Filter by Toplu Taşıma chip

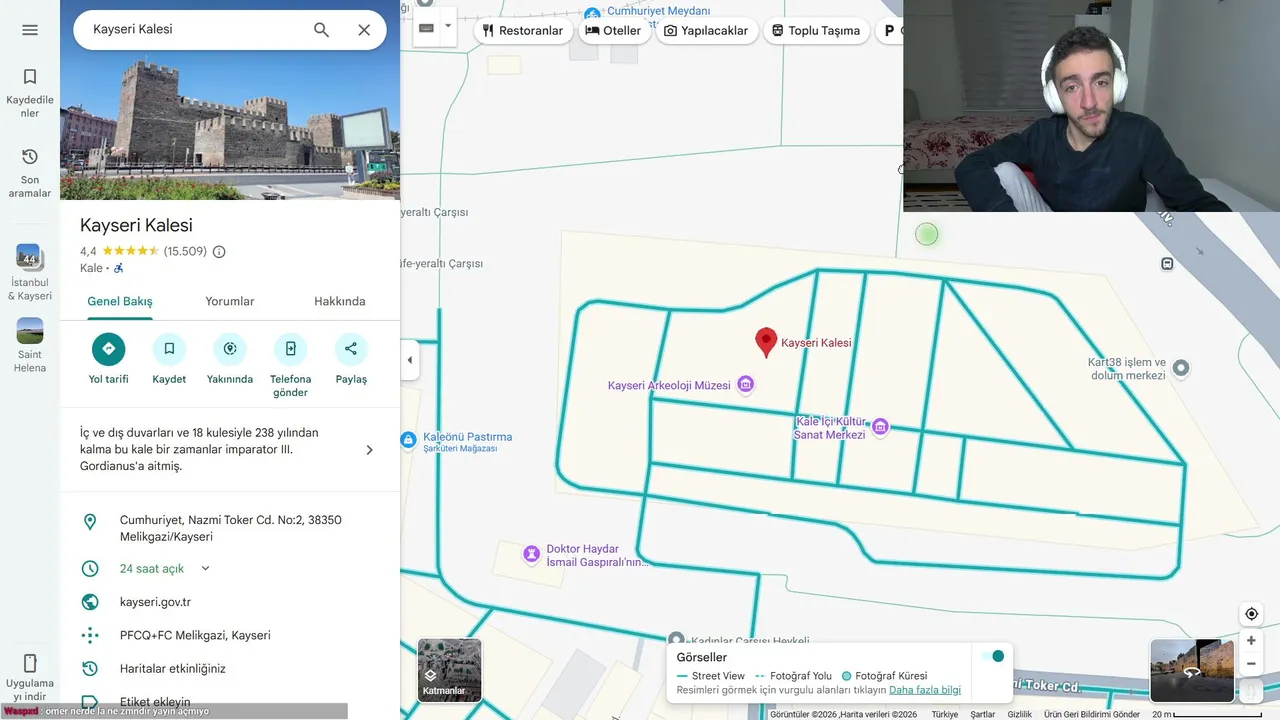click(x=816, y=31)
